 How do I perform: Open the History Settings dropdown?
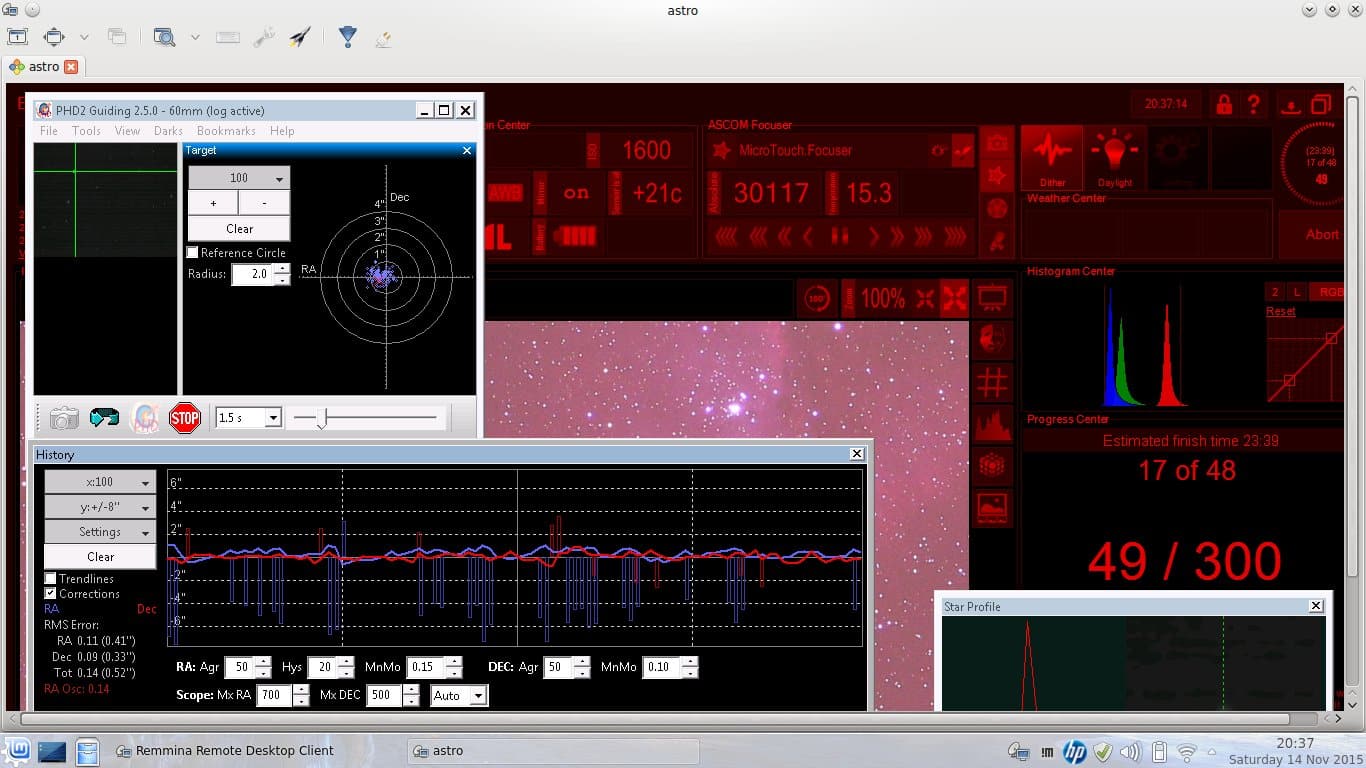point(100,532)
